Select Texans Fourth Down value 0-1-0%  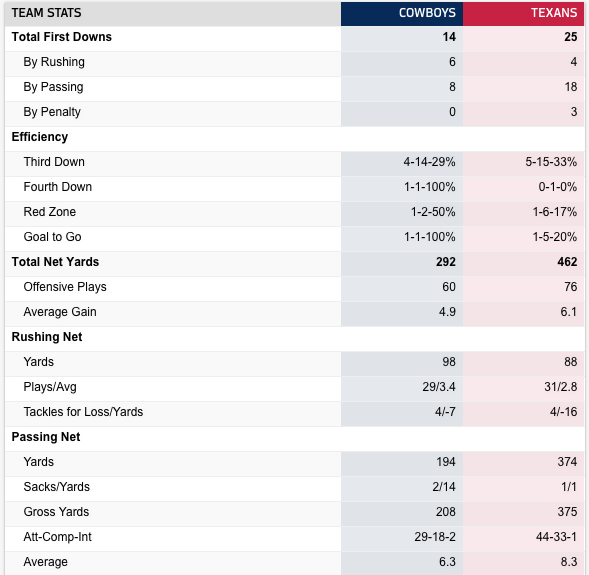click(x=558, y=187)
